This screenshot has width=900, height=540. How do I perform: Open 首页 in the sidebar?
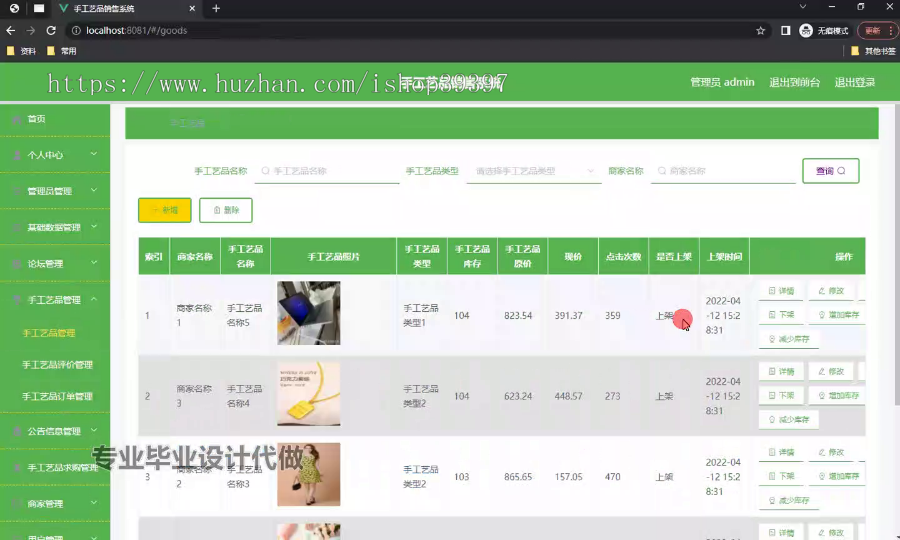pyautogui.click(x=55, y=119)
